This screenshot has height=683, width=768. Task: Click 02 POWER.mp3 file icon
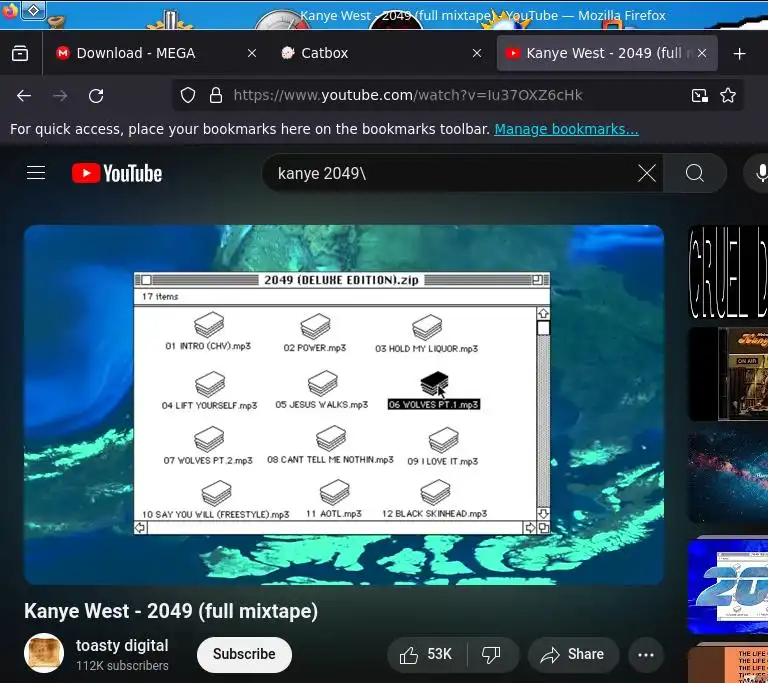coord(315,326)
